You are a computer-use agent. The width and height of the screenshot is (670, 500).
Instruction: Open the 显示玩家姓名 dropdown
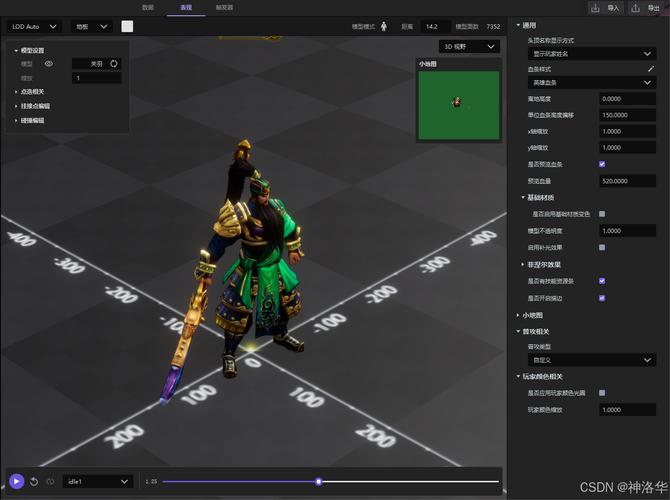pyautogui.click(x=592, y=54)
